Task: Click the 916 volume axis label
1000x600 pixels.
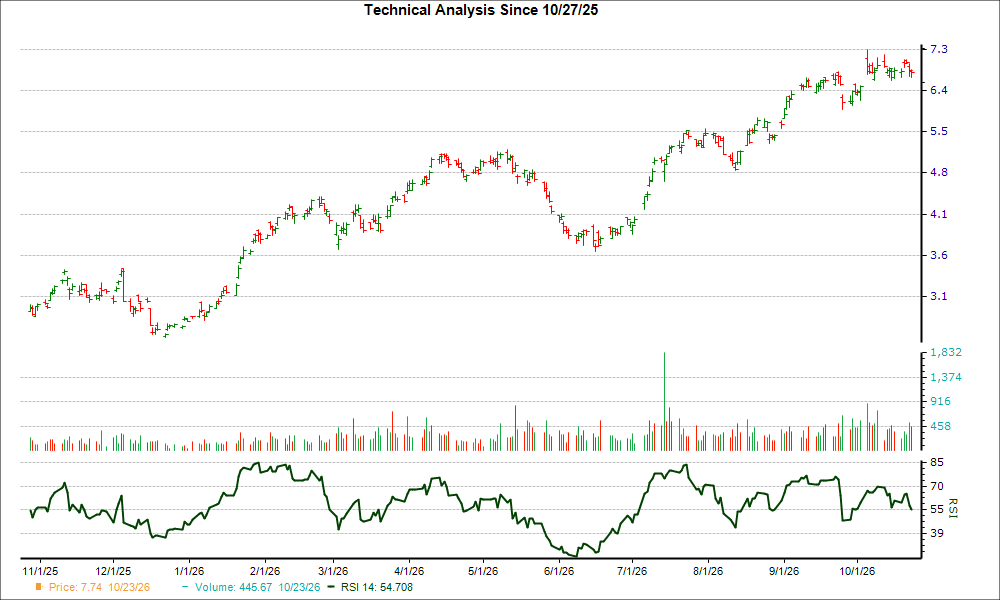Action: [940, 401]
